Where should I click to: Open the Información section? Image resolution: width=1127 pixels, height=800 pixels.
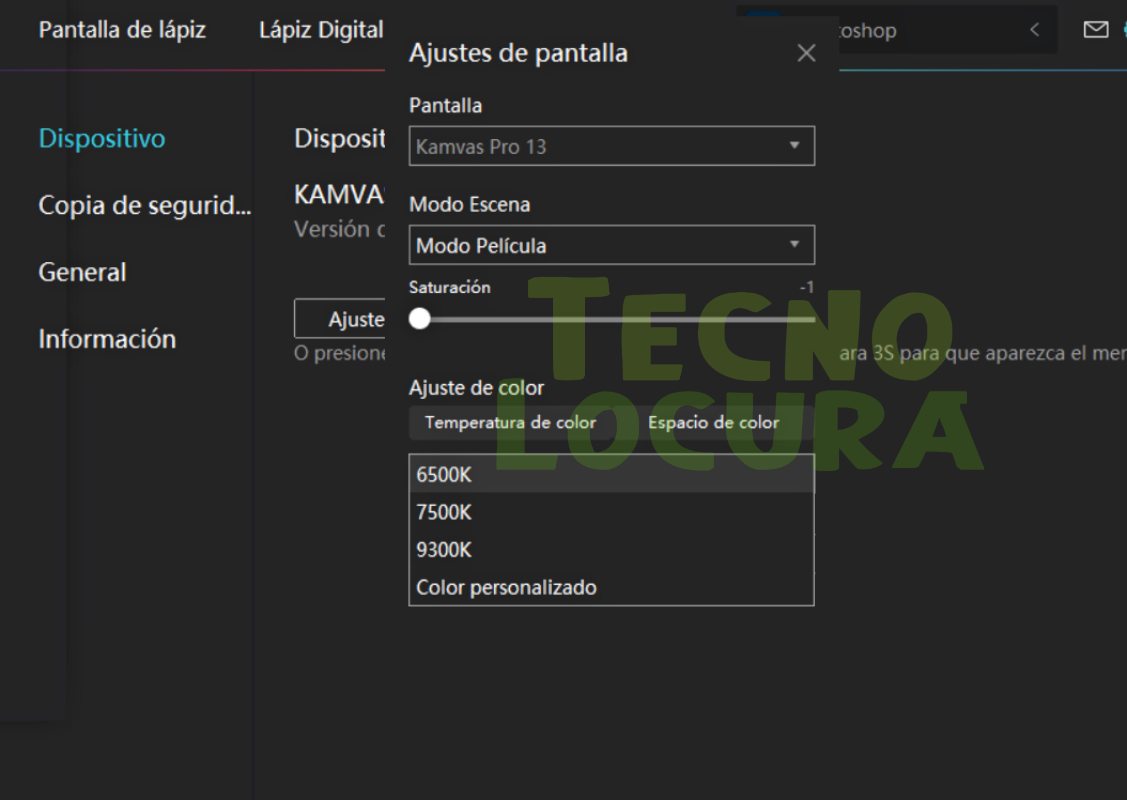click(x=107, y=339)
